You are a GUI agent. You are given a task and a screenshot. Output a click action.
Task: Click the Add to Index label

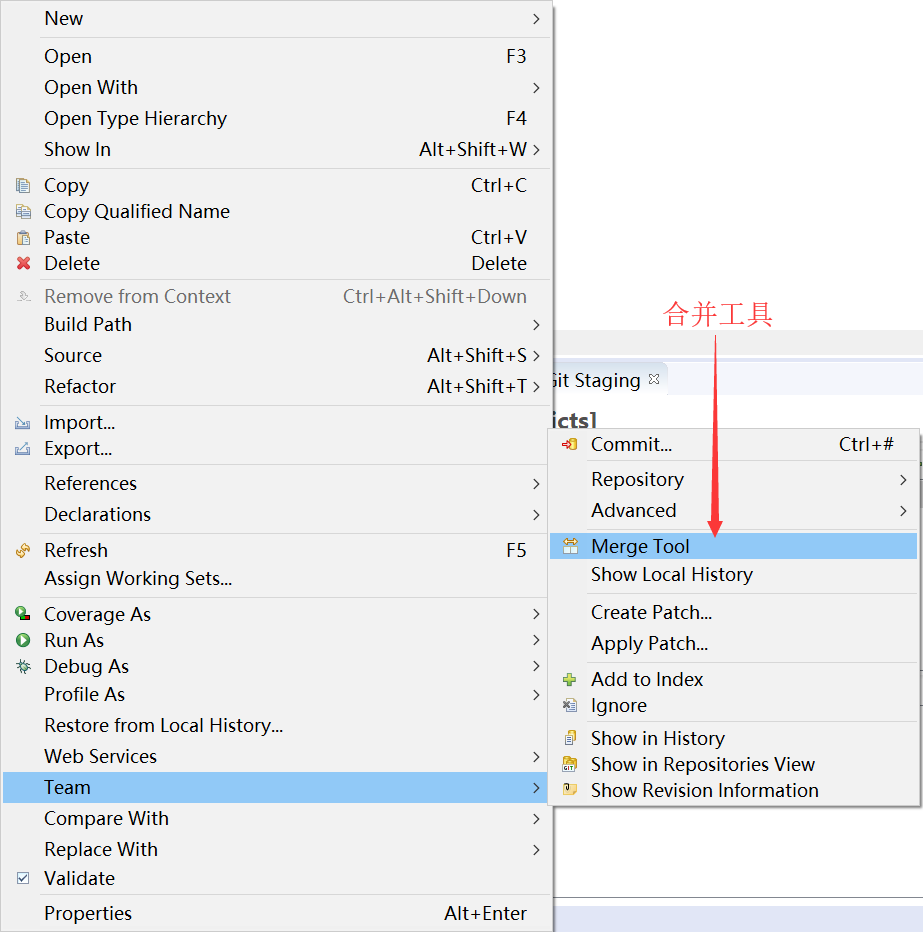(x=647, y=679)
